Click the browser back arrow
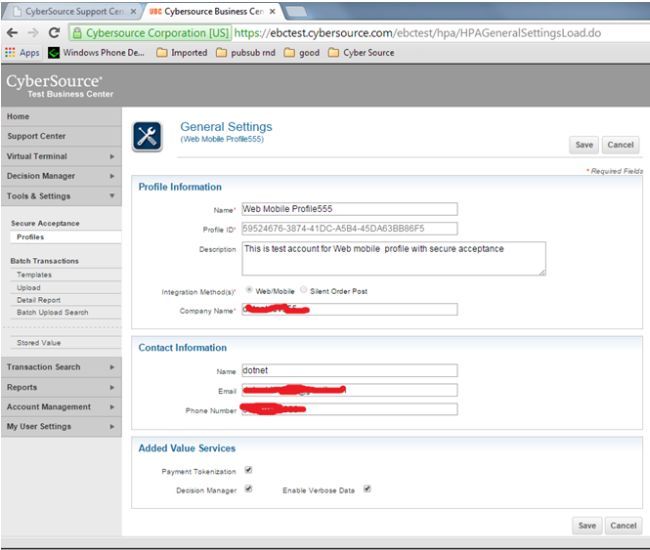 [12, 33]
